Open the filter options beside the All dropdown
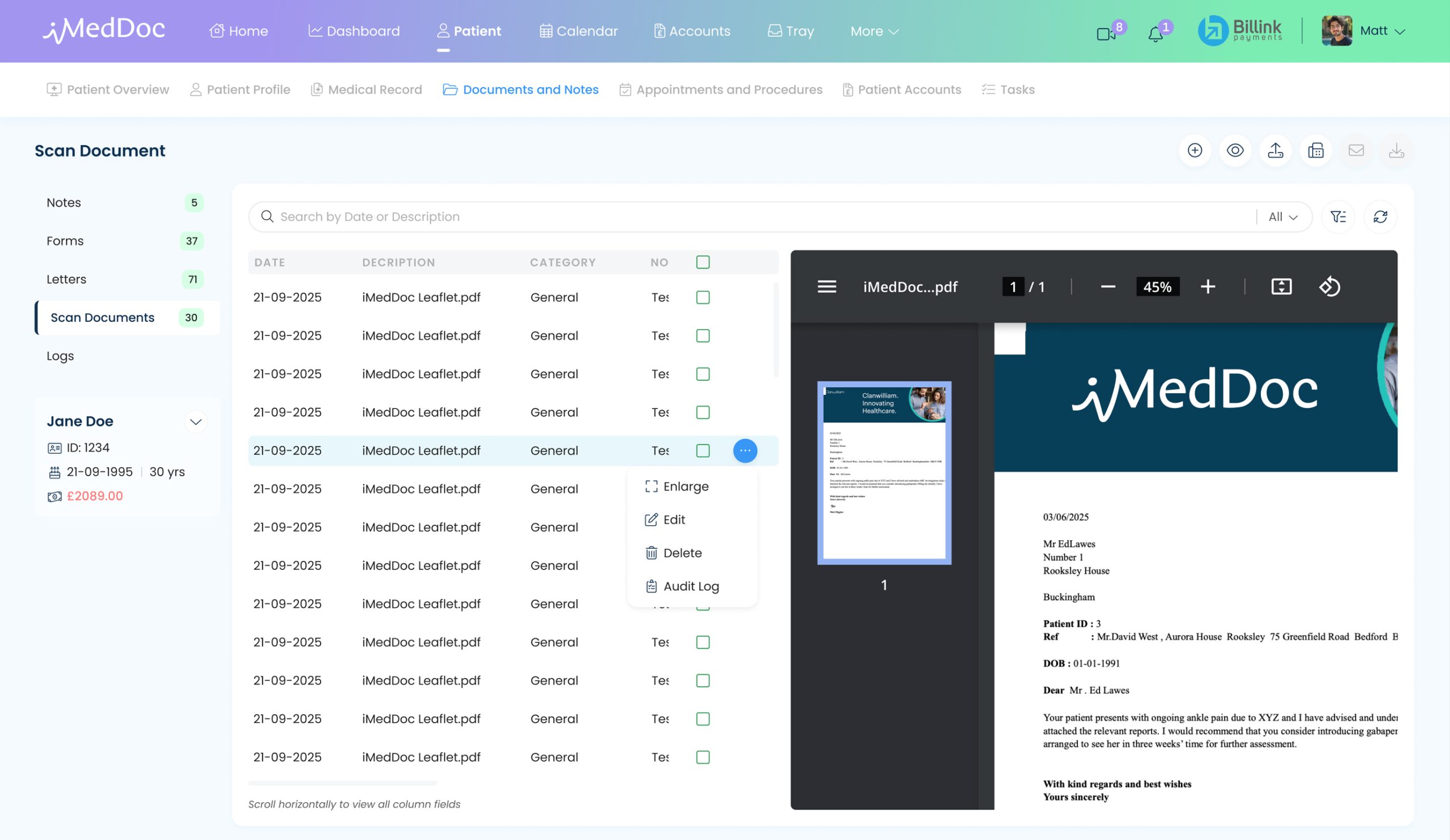This screenshot has height=840, width=1450. pos(1339,217)
